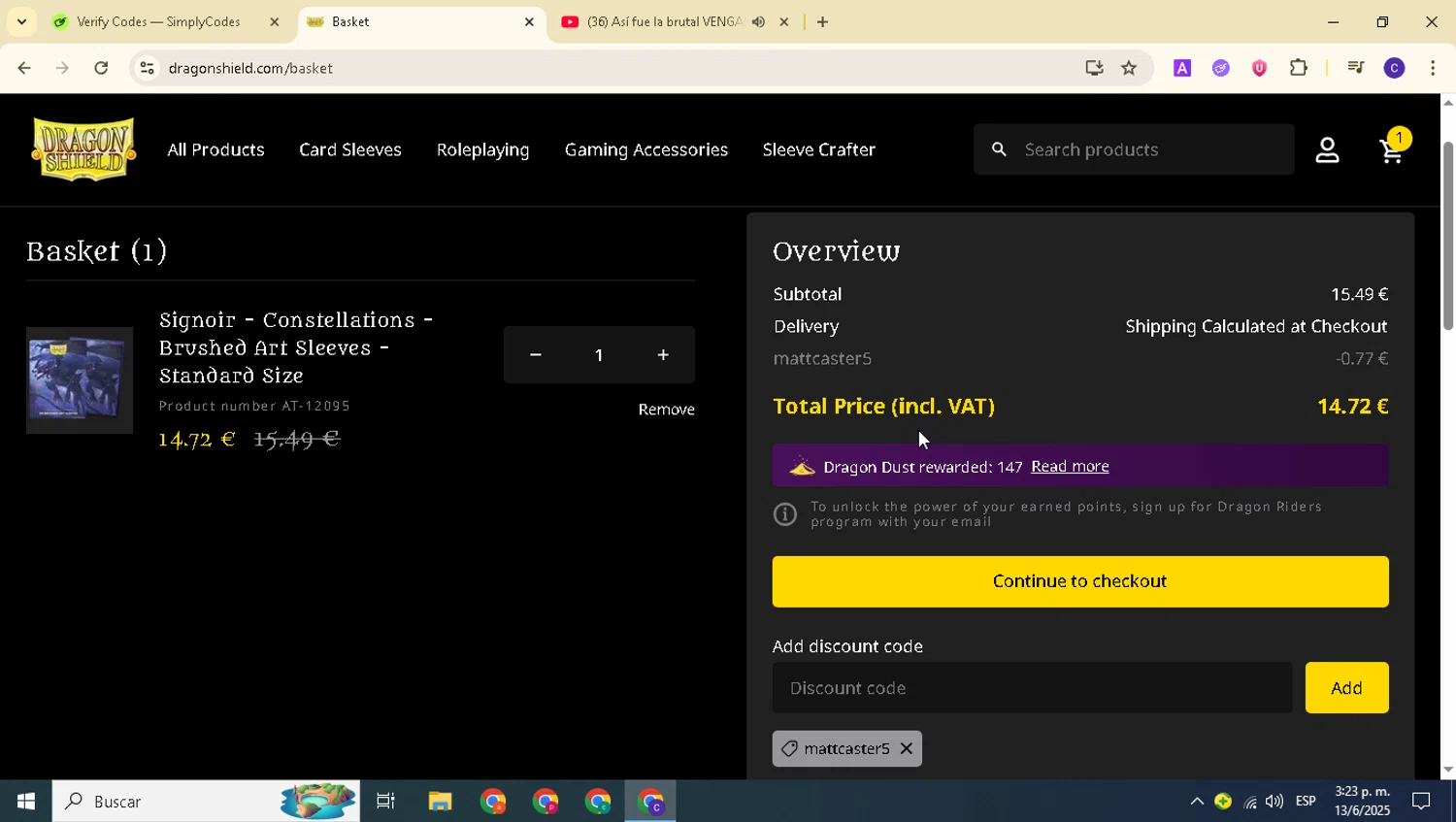
Task: Decrease quantity with minus button
Action: point(535,355)
